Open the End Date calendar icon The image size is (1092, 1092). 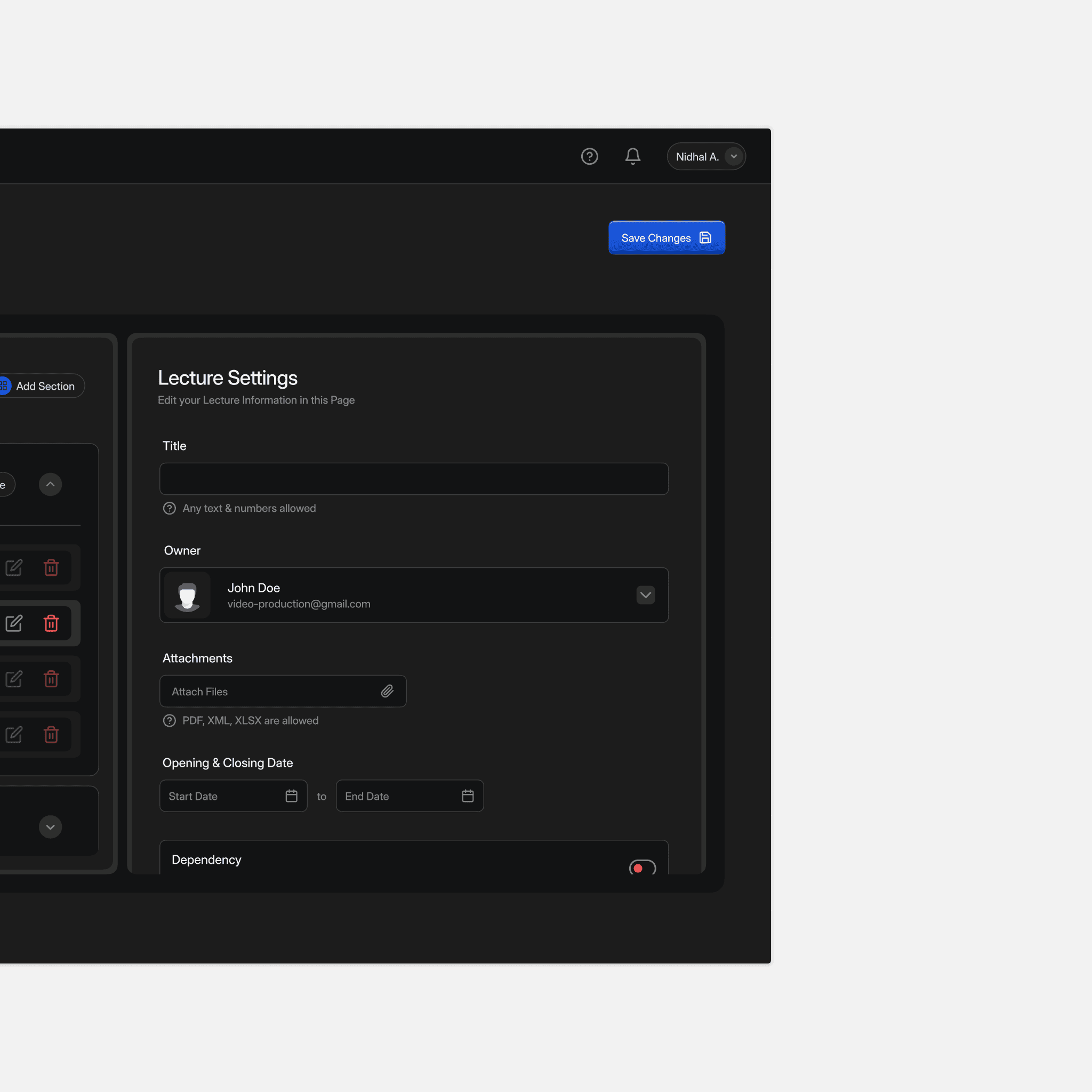[x=468, y=796]
